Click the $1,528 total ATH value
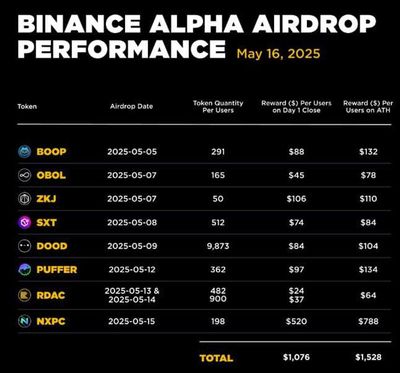This screenshot has width=400, height=373. click(x=368, y=357)
